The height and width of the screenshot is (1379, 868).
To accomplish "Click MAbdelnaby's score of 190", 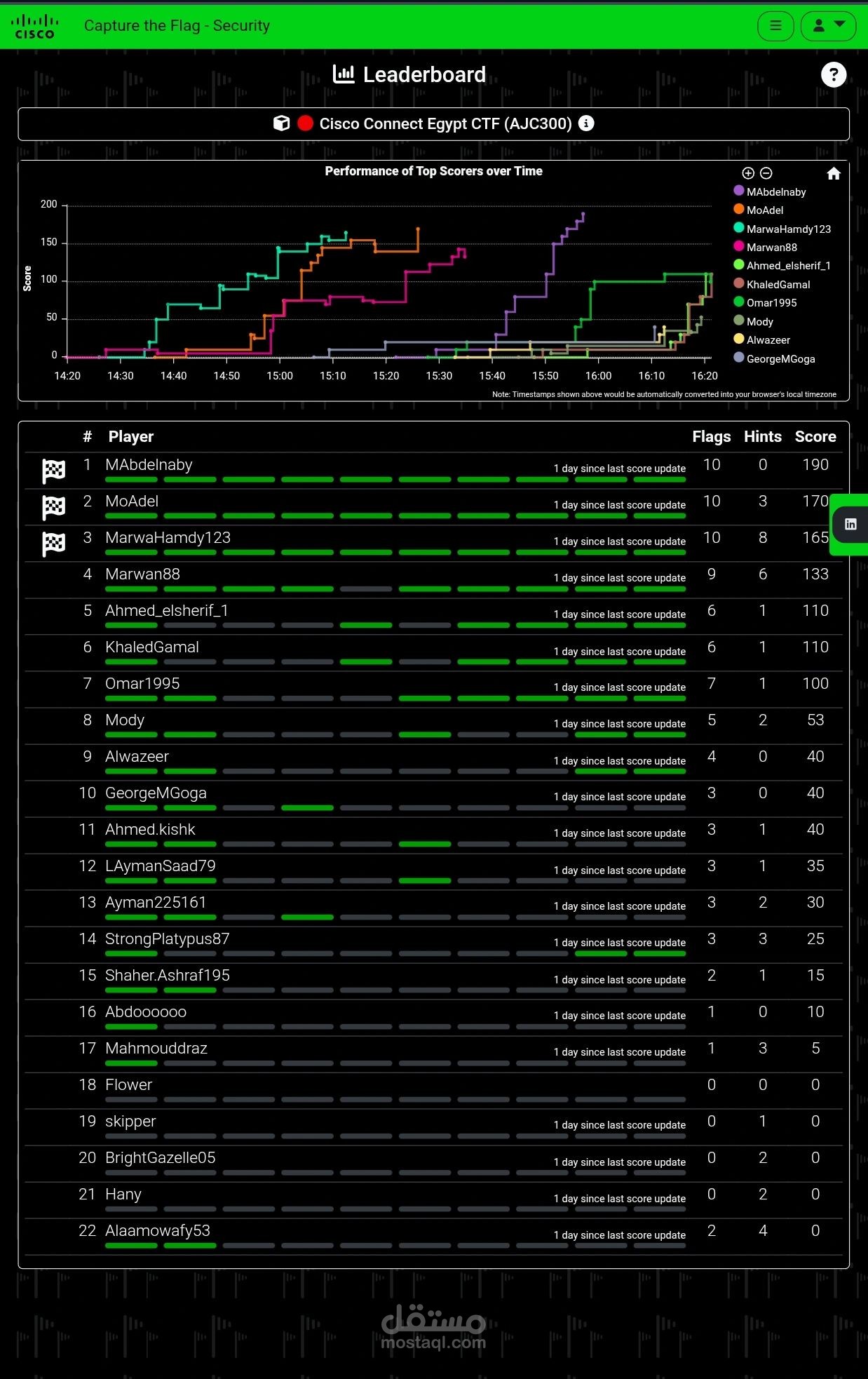I will coord(815,465).
